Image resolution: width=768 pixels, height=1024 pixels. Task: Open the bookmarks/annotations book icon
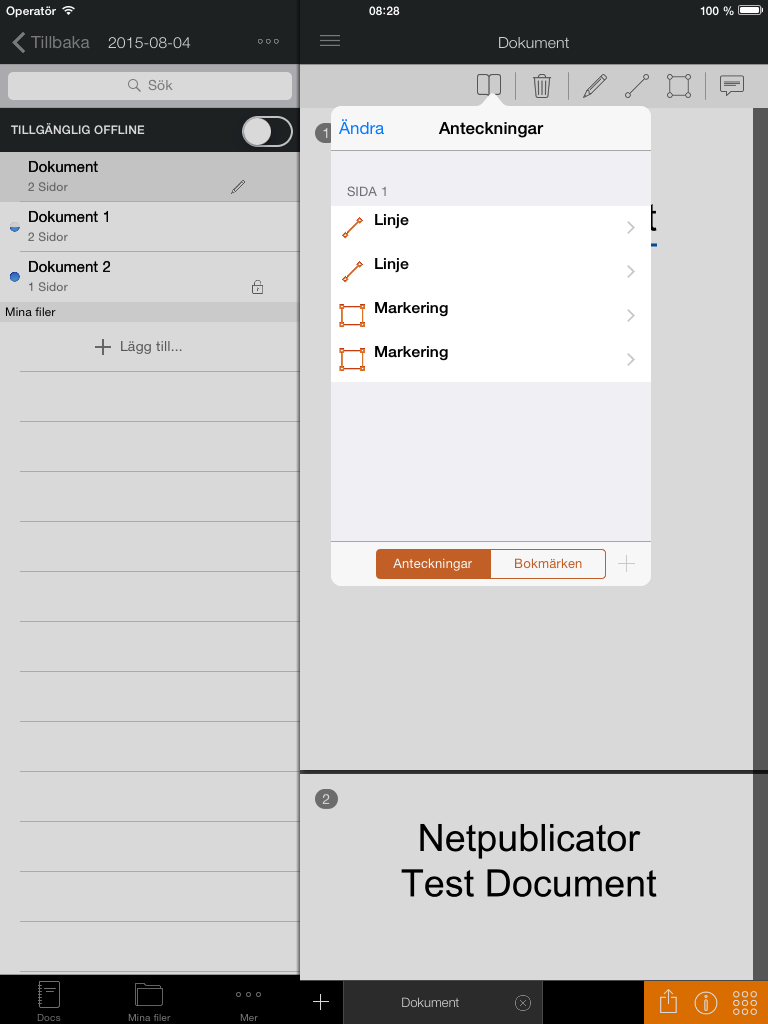pos(489,85)
